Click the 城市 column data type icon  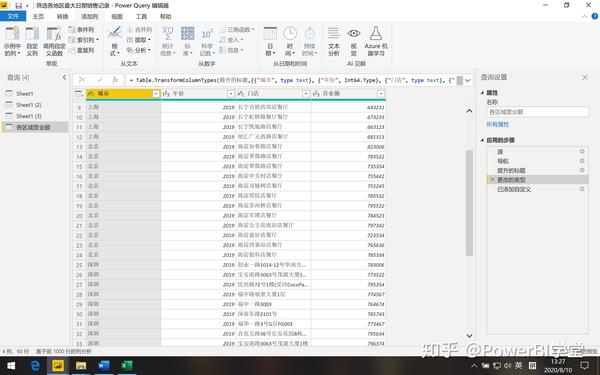point(91,94)
